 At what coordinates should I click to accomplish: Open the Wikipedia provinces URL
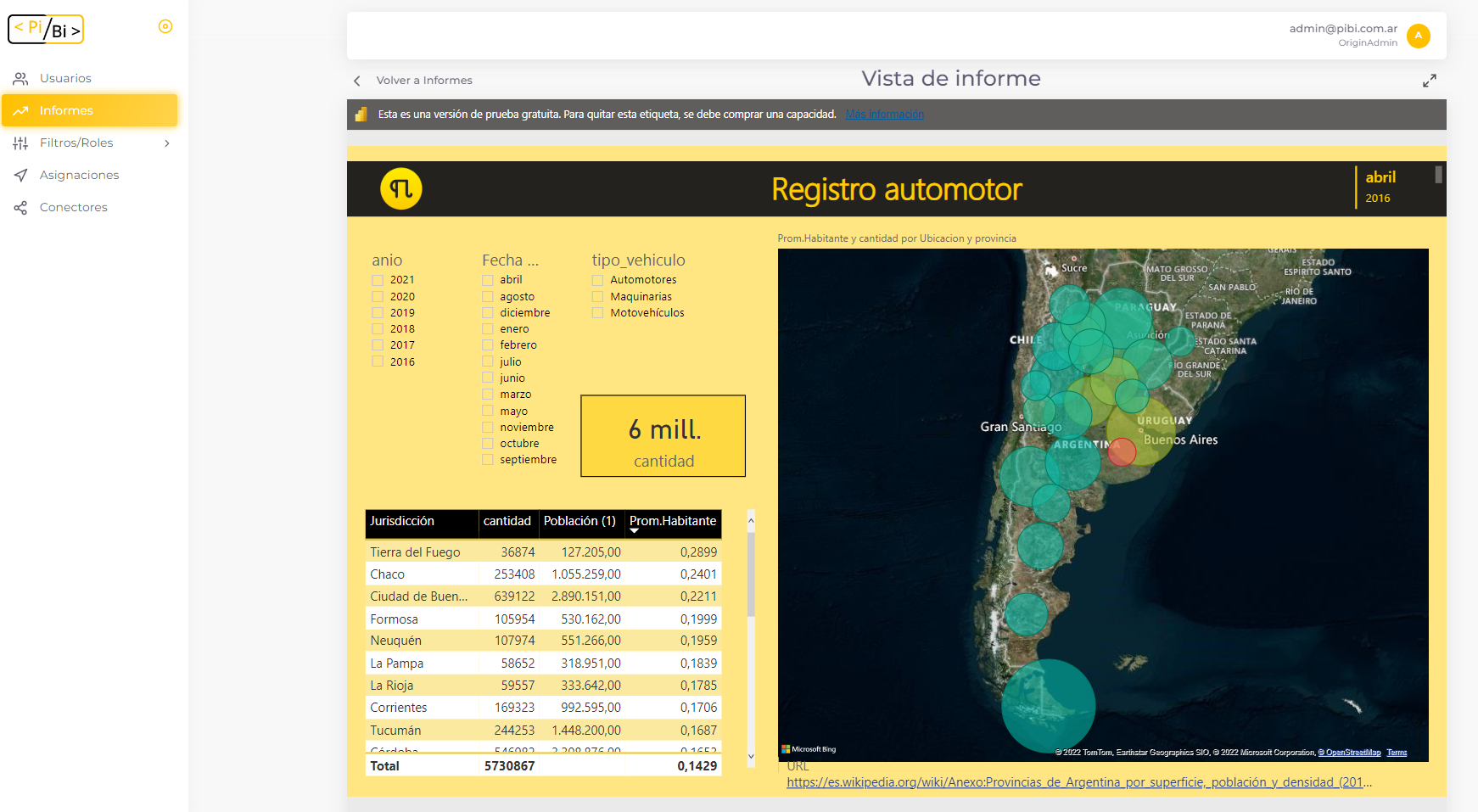coord(1078,782)
